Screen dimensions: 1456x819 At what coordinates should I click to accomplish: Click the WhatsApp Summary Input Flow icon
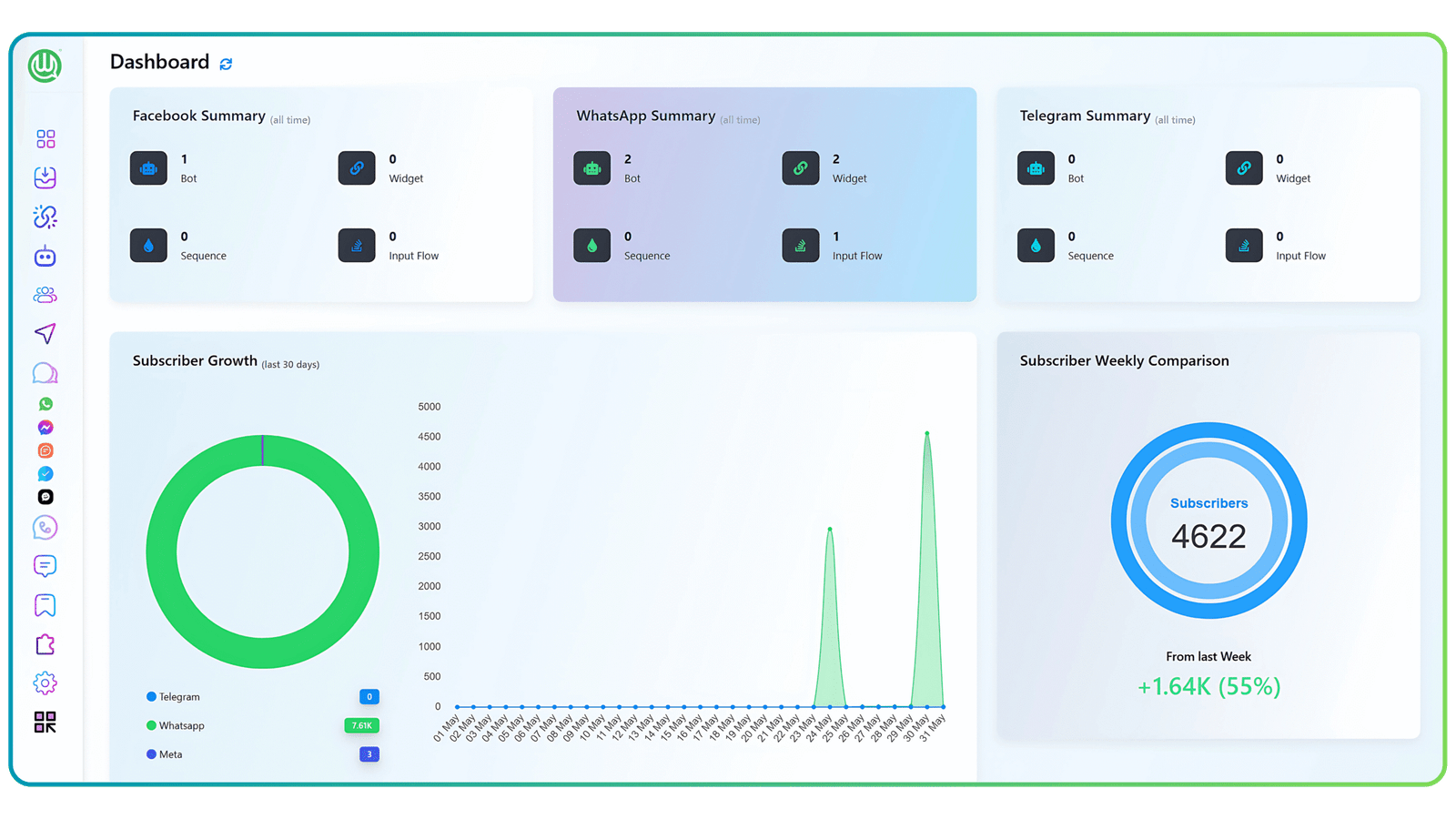[801, 246]
